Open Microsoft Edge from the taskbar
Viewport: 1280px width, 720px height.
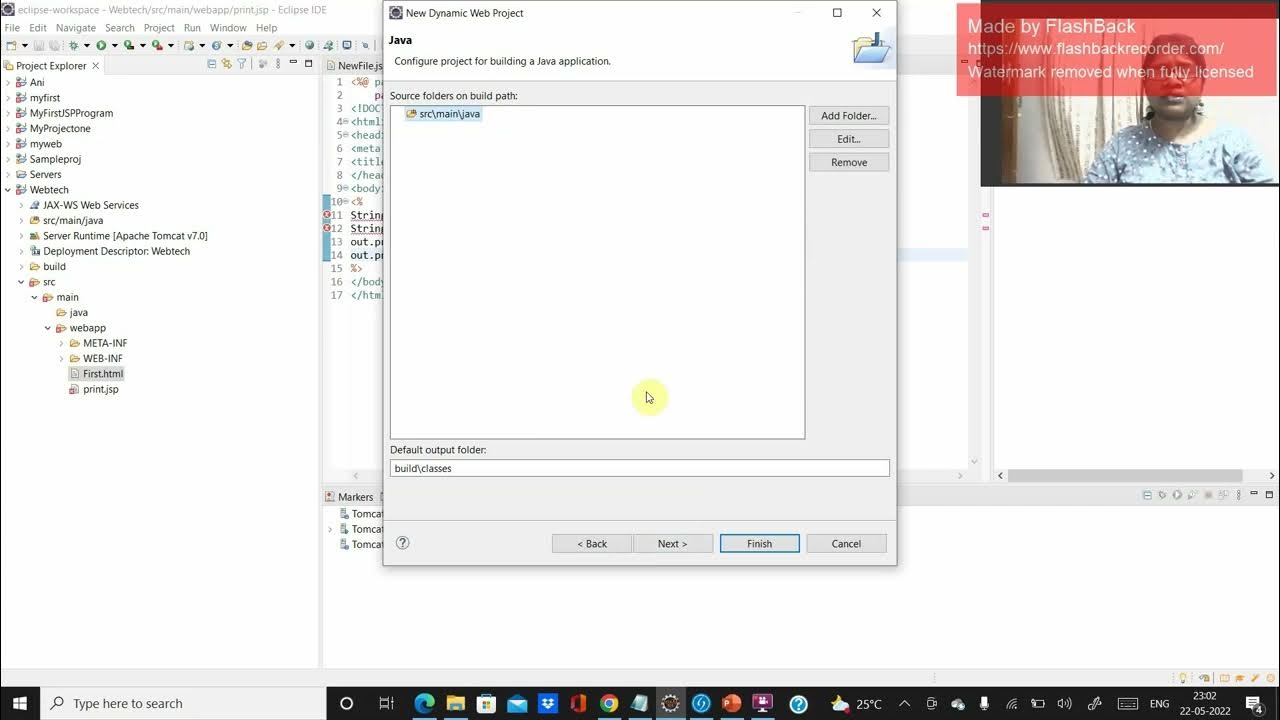point(424,703)
